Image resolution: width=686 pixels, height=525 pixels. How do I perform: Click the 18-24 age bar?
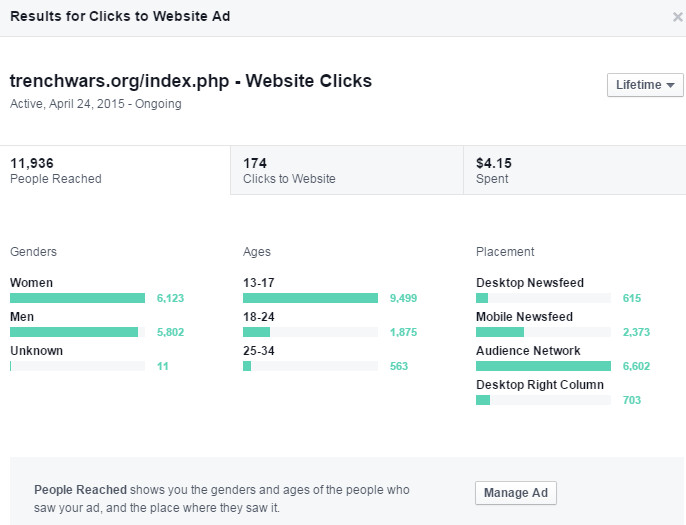[x=257, y=332]
